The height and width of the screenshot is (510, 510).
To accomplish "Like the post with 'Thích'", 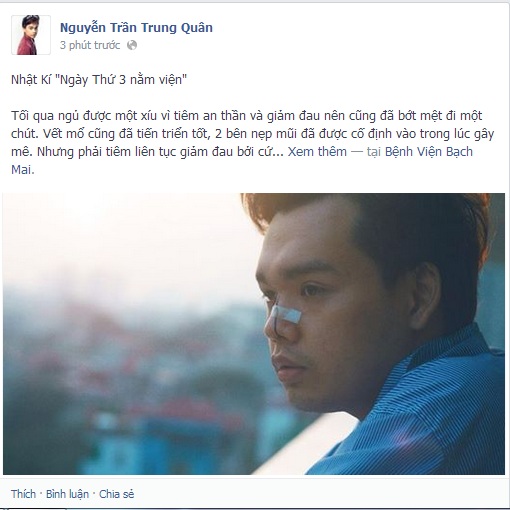I will [x=23, y=494].
